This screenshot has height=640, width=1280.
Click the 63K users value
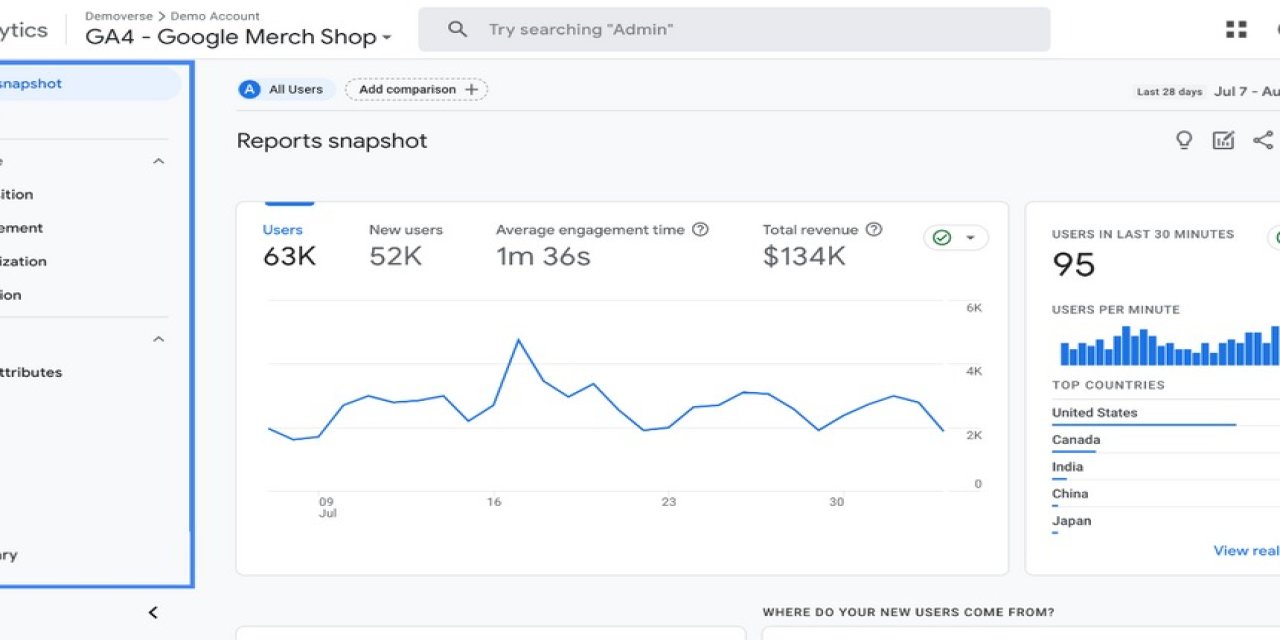(x=289, y=257)
